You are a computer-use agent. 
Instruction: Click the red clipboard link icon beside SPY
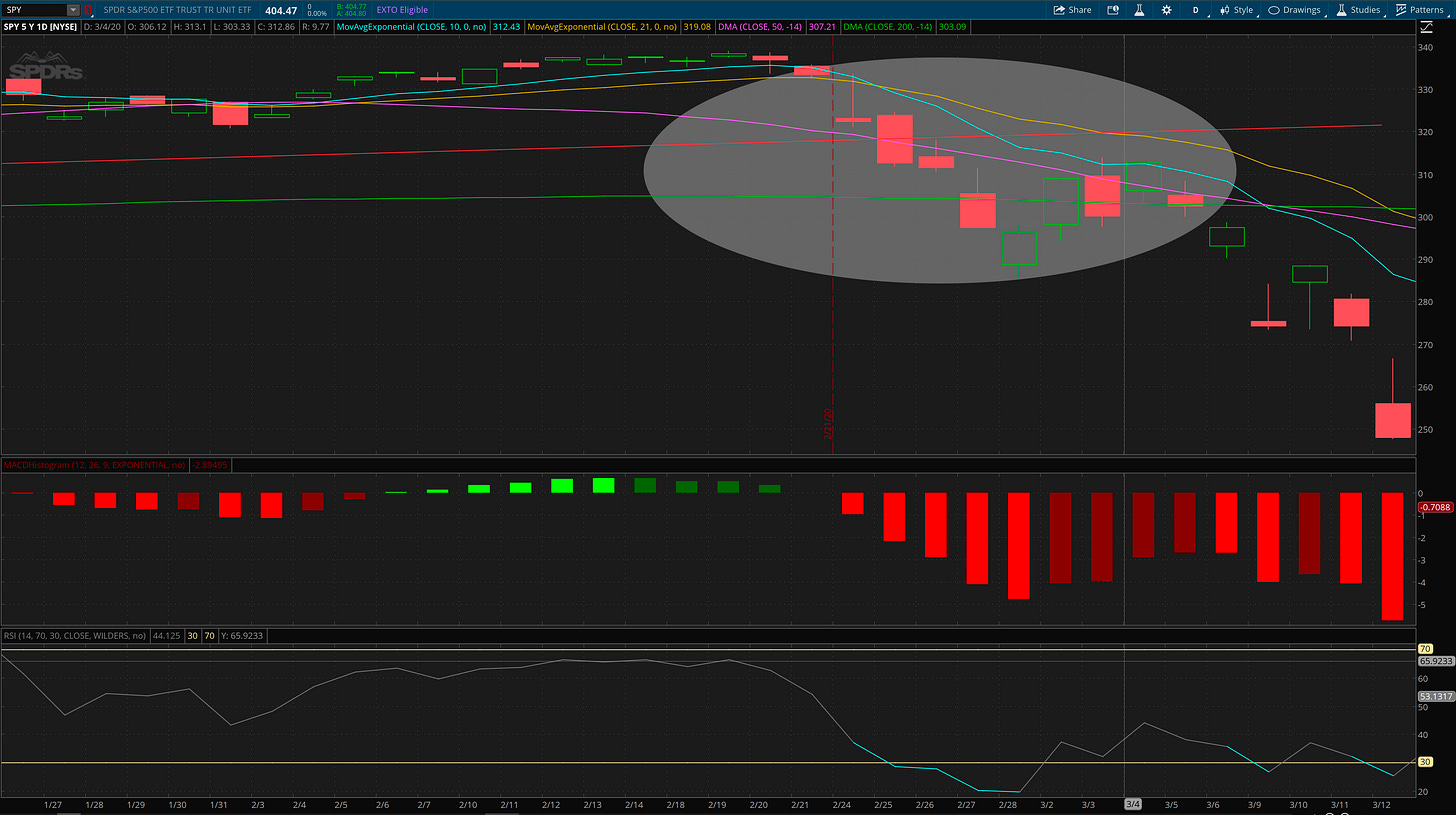pyautogui.click(x=89, y=10)
